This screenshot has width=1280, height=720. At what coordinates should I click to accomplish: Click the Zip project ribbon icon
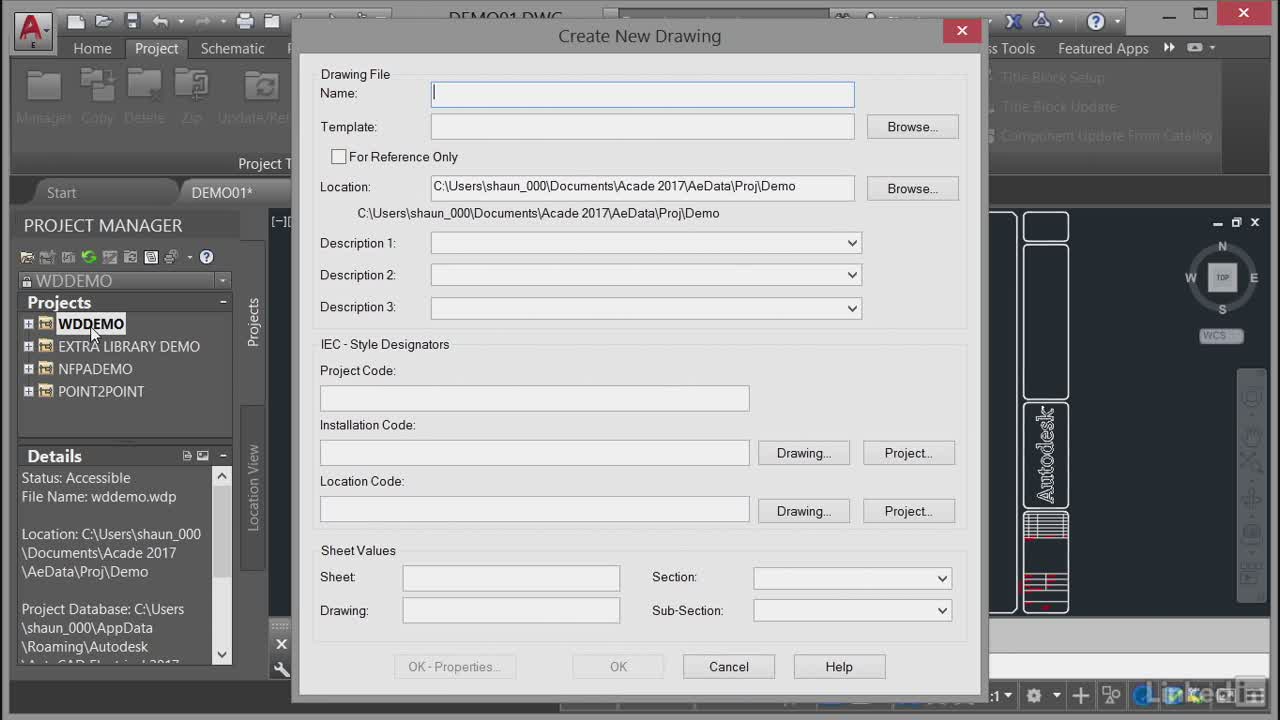pyautogui.click(x=191, y=85)
